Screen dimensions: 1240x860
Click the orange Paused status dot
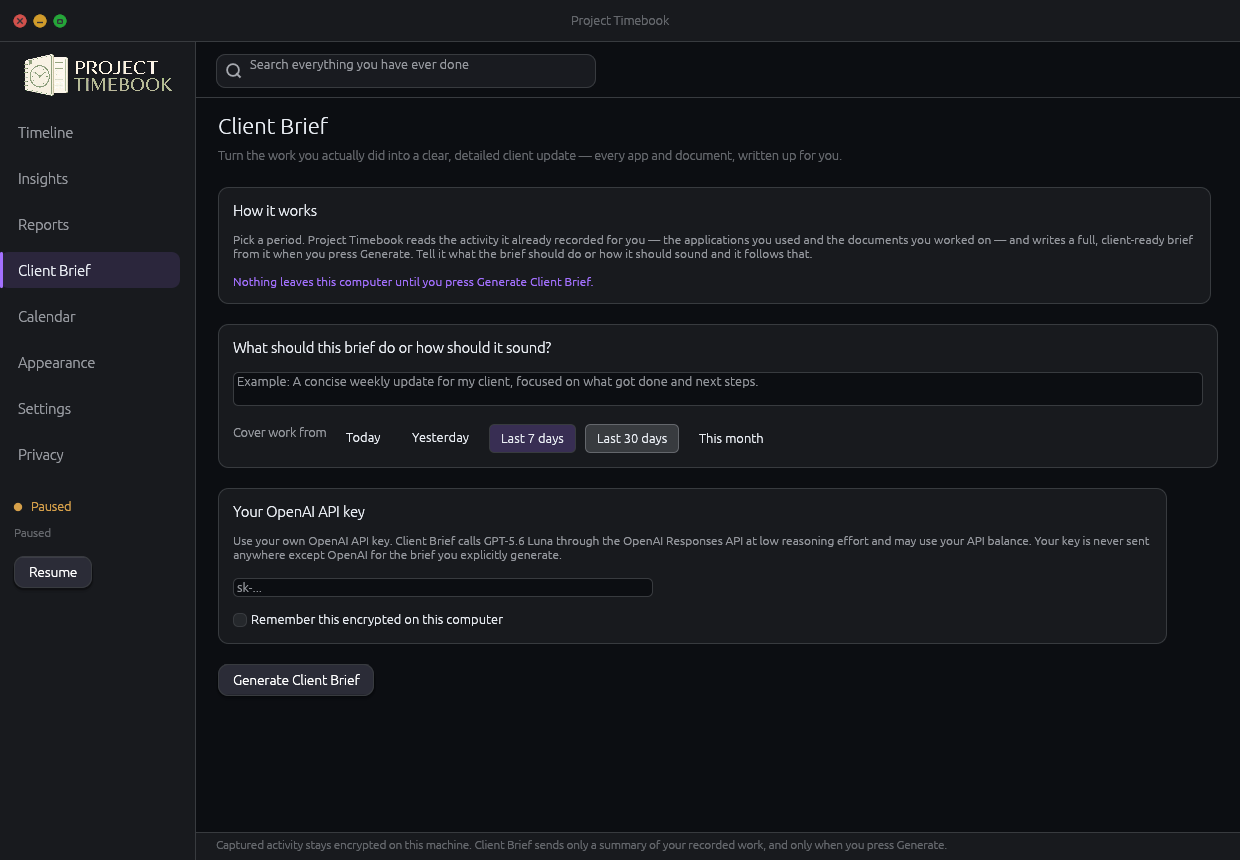point(18,507)
